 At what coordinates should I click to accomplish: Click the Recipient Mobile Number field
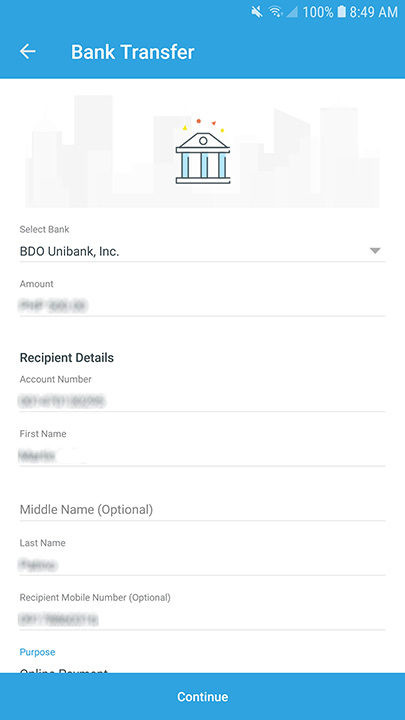(x=202, y=619)
